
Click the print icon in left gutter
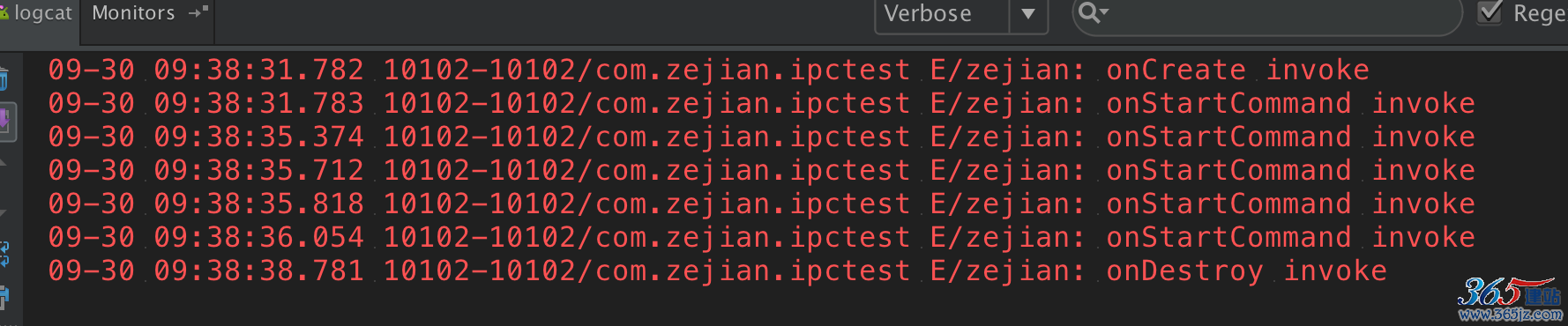coord(4,297)
